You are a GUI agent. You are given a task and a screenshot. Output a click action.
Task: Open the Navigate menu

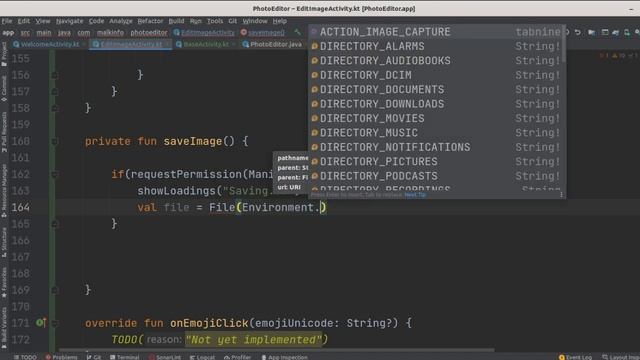click(x=69, y=21)
